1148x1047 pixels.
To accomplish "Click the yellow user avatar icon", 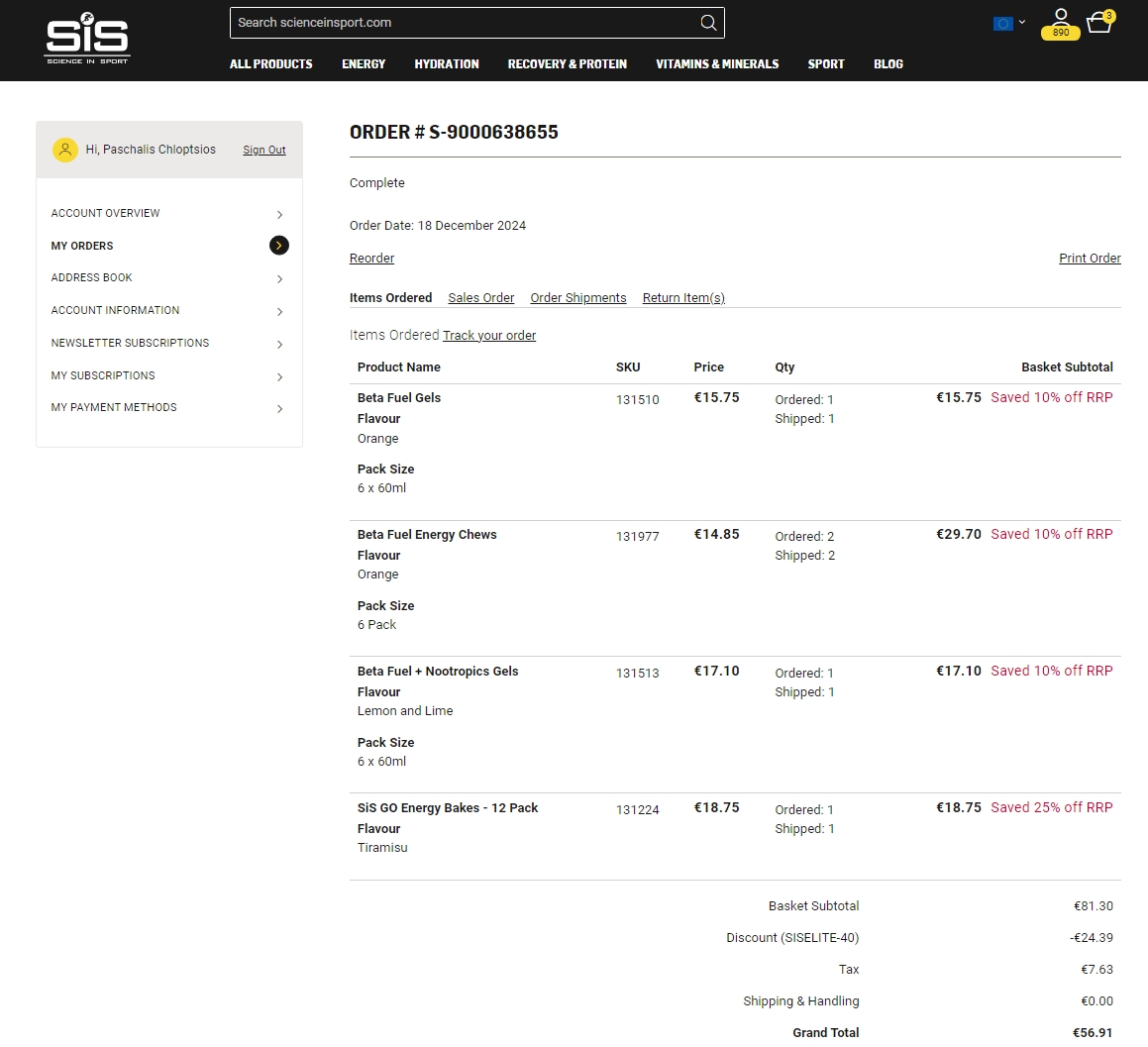I will 65,150.
